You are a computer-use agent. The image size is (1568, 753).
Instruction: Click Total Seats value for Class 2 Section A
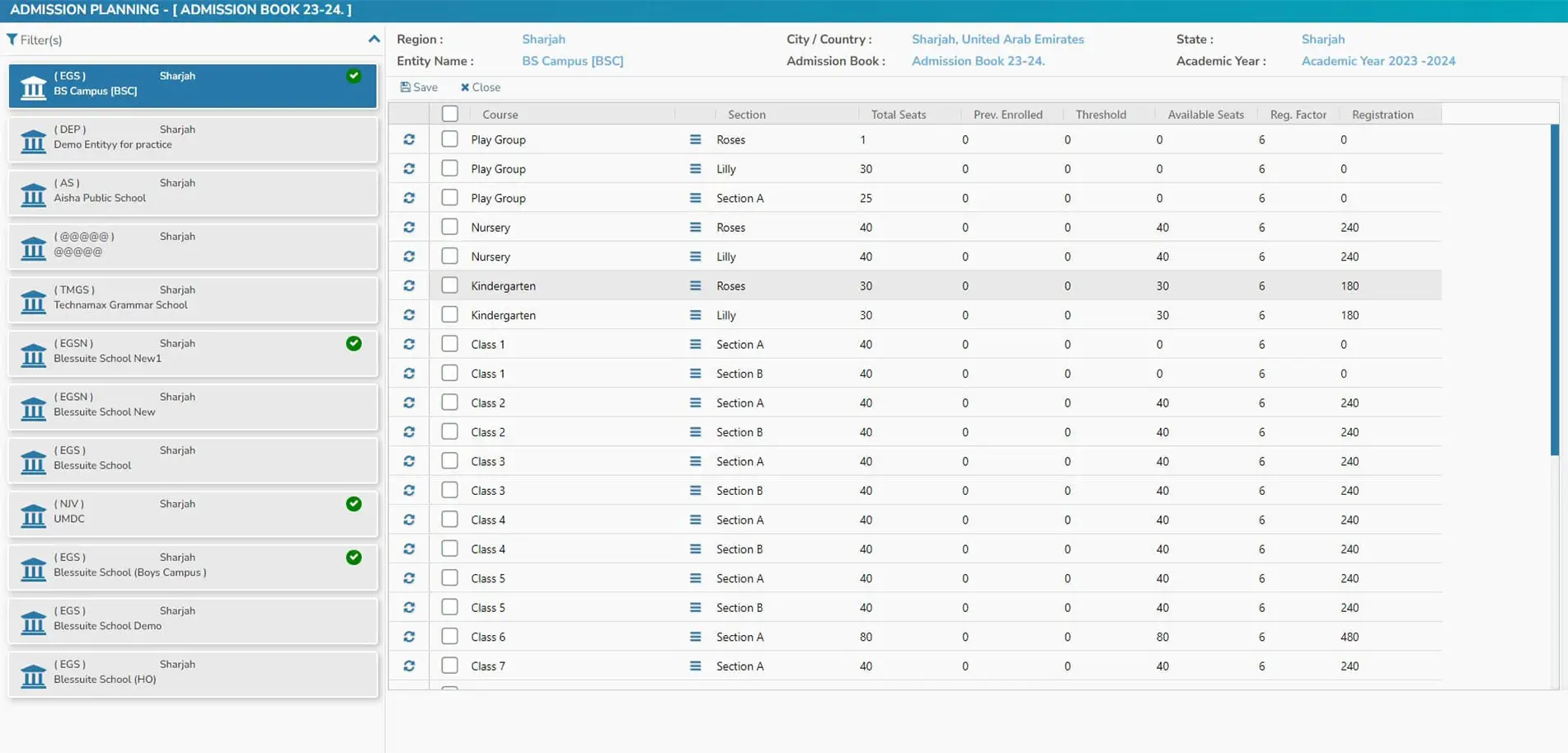[x=866, y=403]
